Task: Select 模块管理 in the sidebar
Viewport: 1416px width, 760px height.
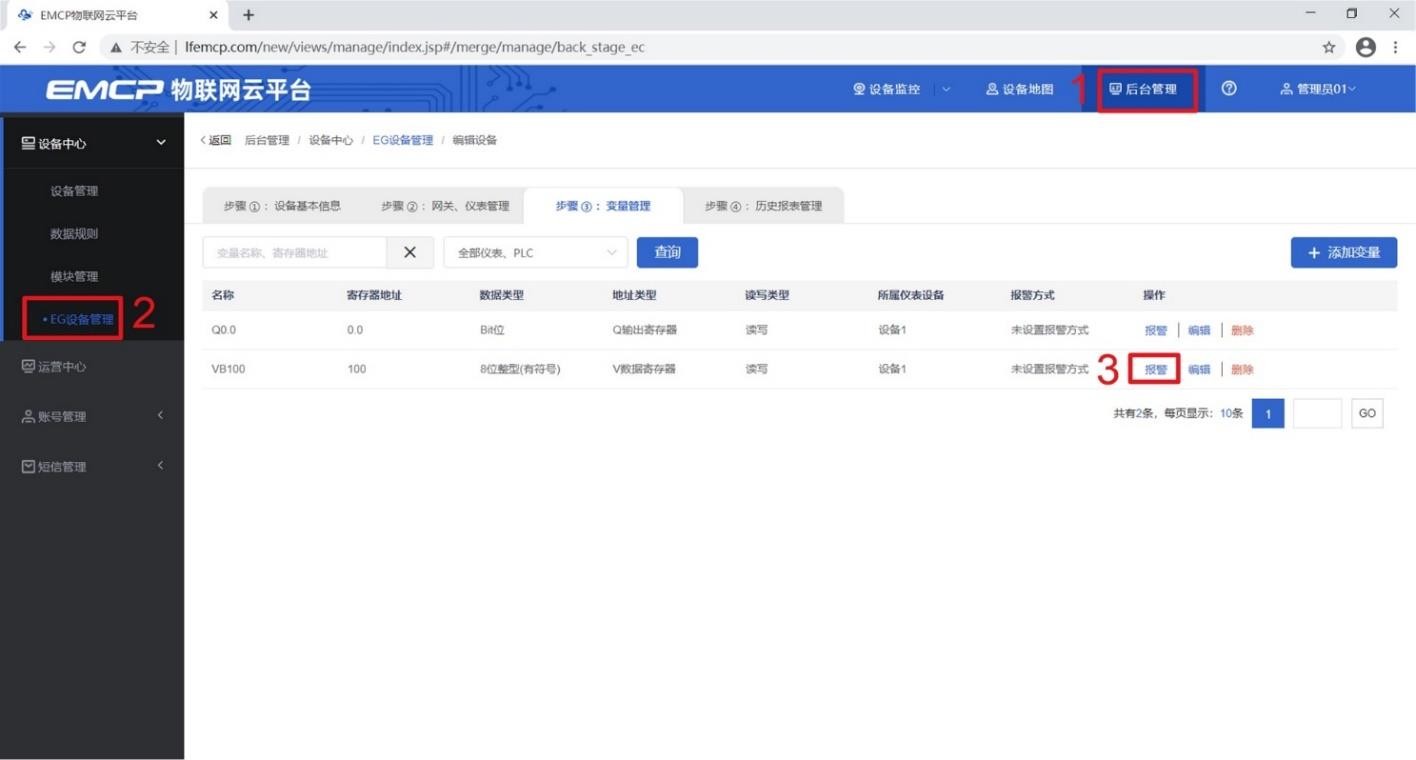Action: coord(74,276)
